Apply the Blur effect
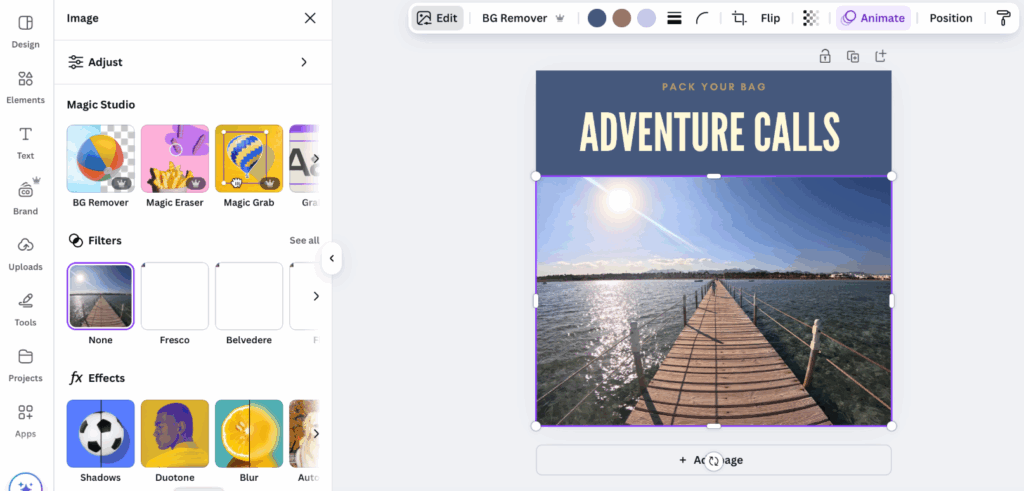Viewport: 1024px width, 491px height. pyautogui.click(x=249, y=434)
